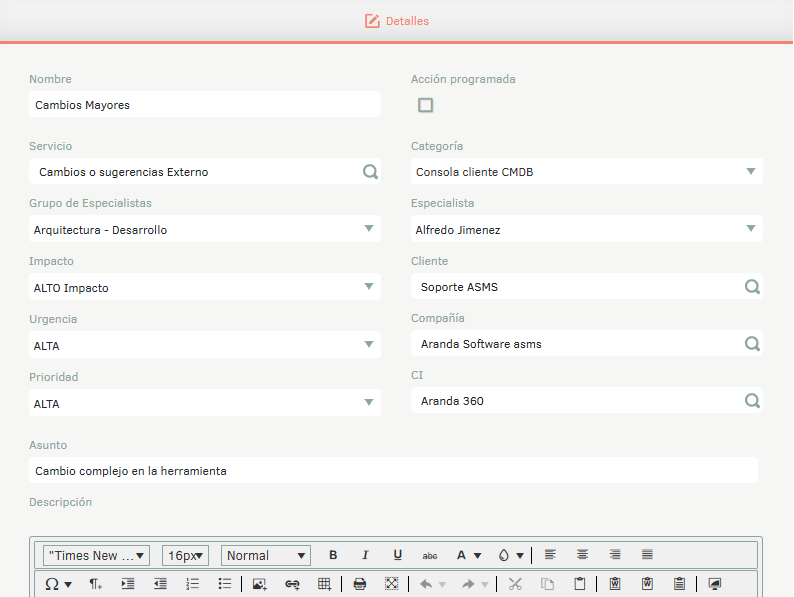
Task: Insert an image using the toolbar icon
Action: 260,584
